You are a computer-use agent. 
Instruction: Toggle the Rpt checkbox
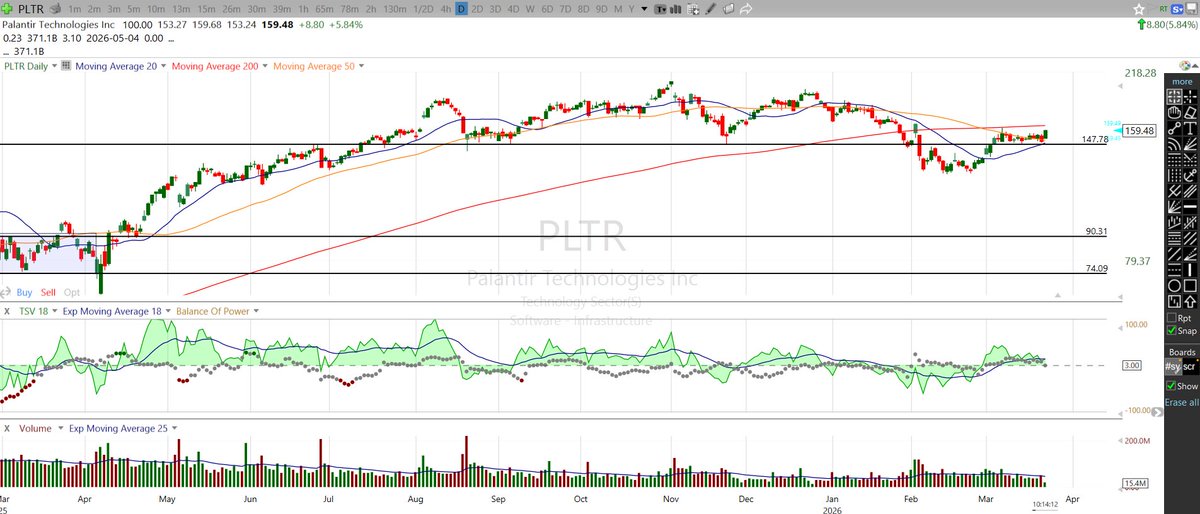pos(1171,318)
